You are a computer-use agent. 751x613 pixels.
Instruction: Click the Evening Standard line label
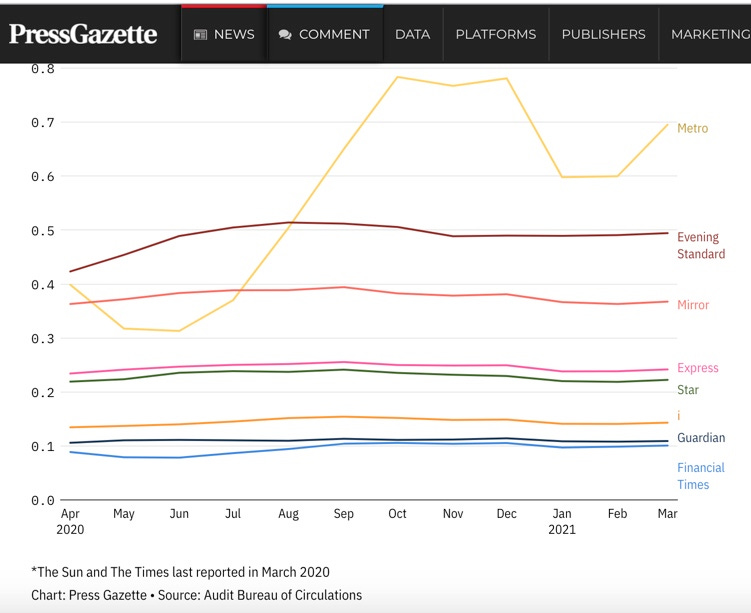pos(701,246)
